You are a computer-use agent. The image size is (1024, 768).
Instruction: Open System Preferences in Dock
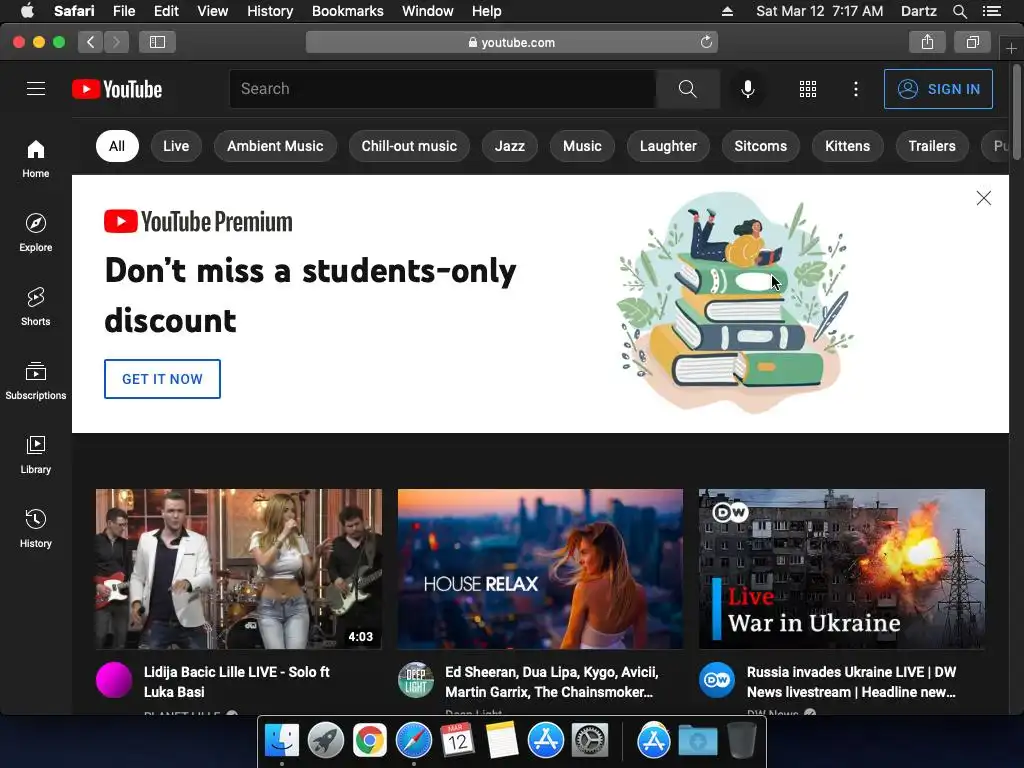tap(590, 741)
